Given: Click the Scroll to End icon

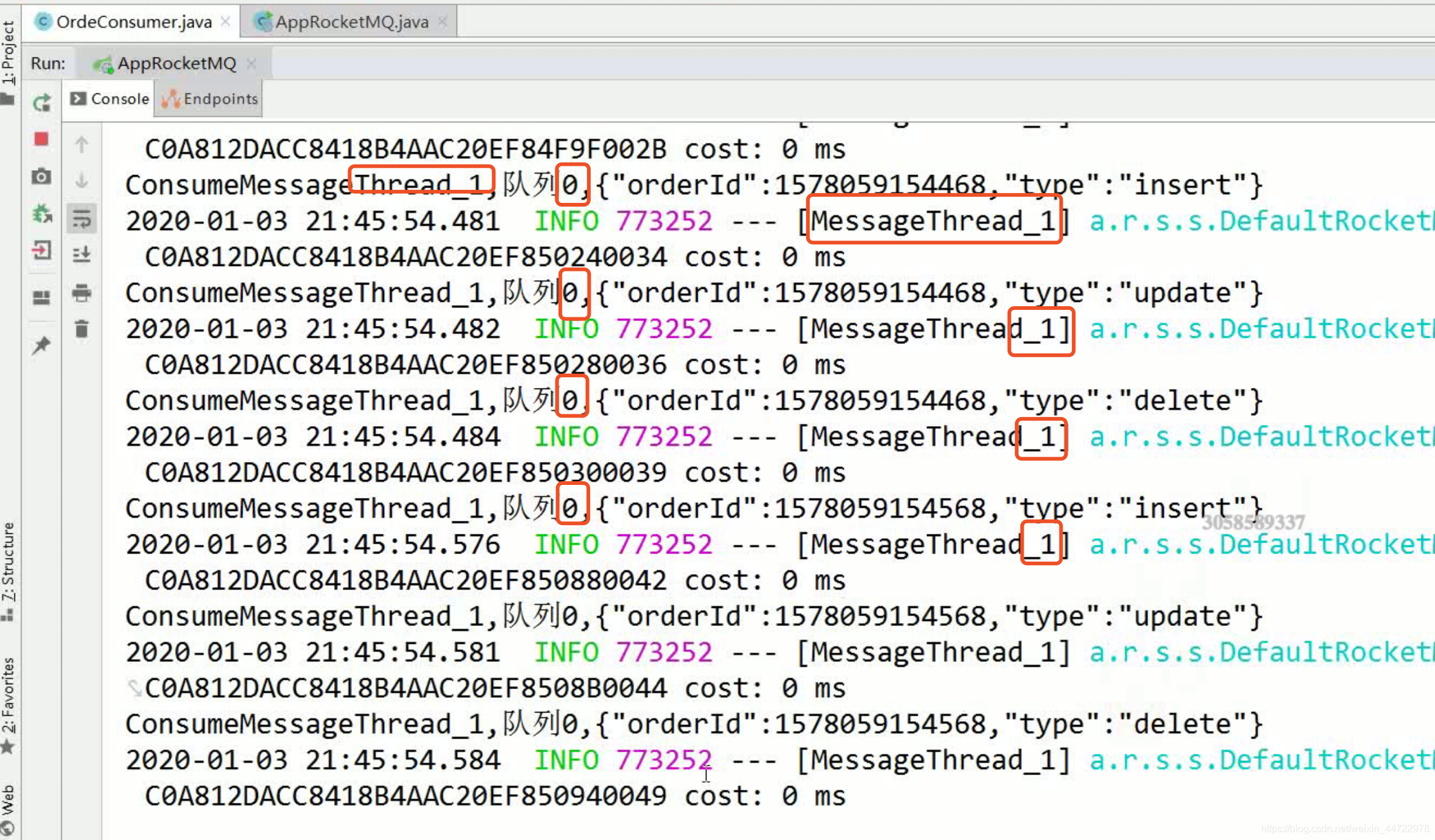Looking at the screenshot, I should click(x=82, y=254).
